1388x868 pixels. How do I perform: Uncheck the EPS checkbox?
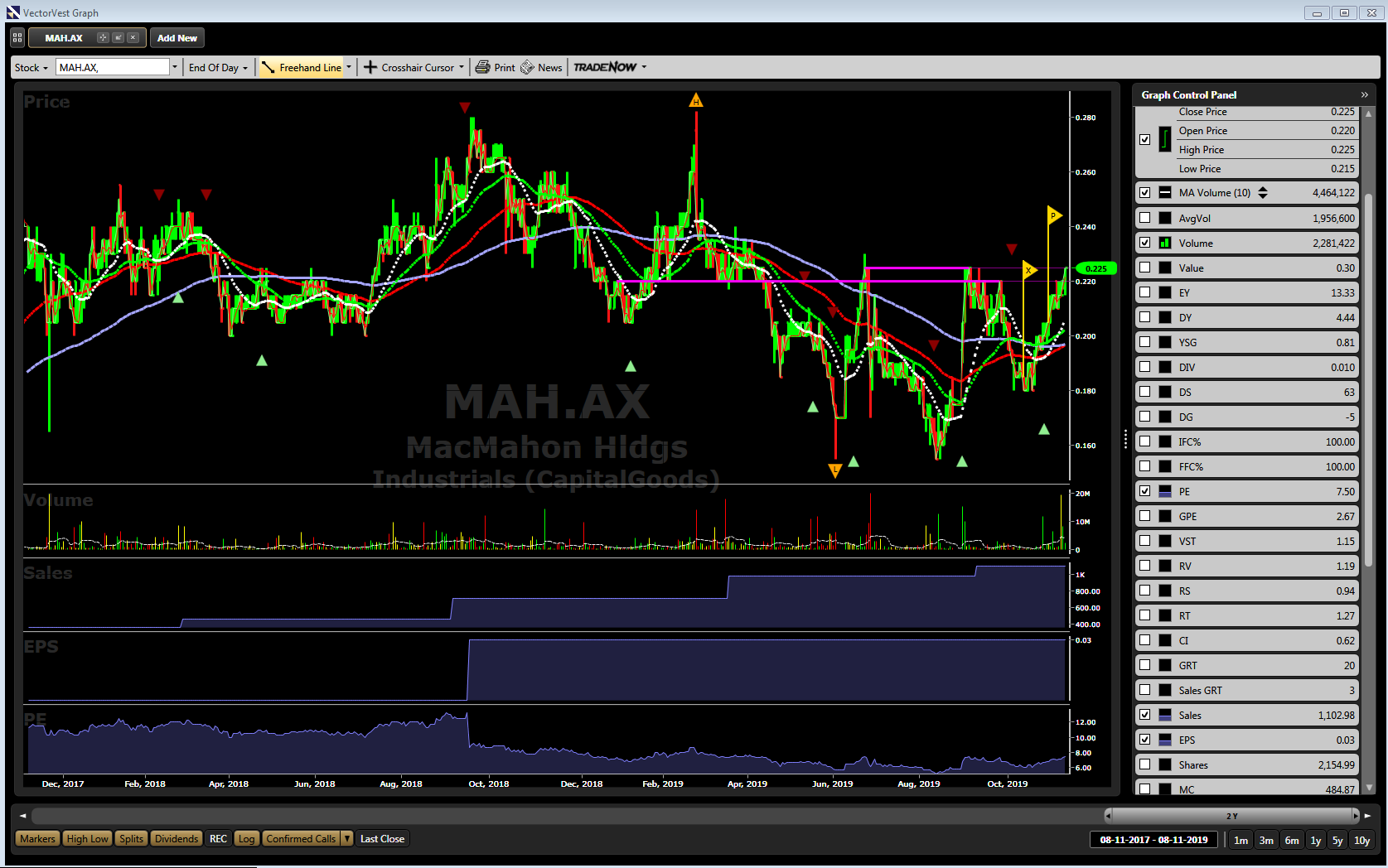[1144, 740]
